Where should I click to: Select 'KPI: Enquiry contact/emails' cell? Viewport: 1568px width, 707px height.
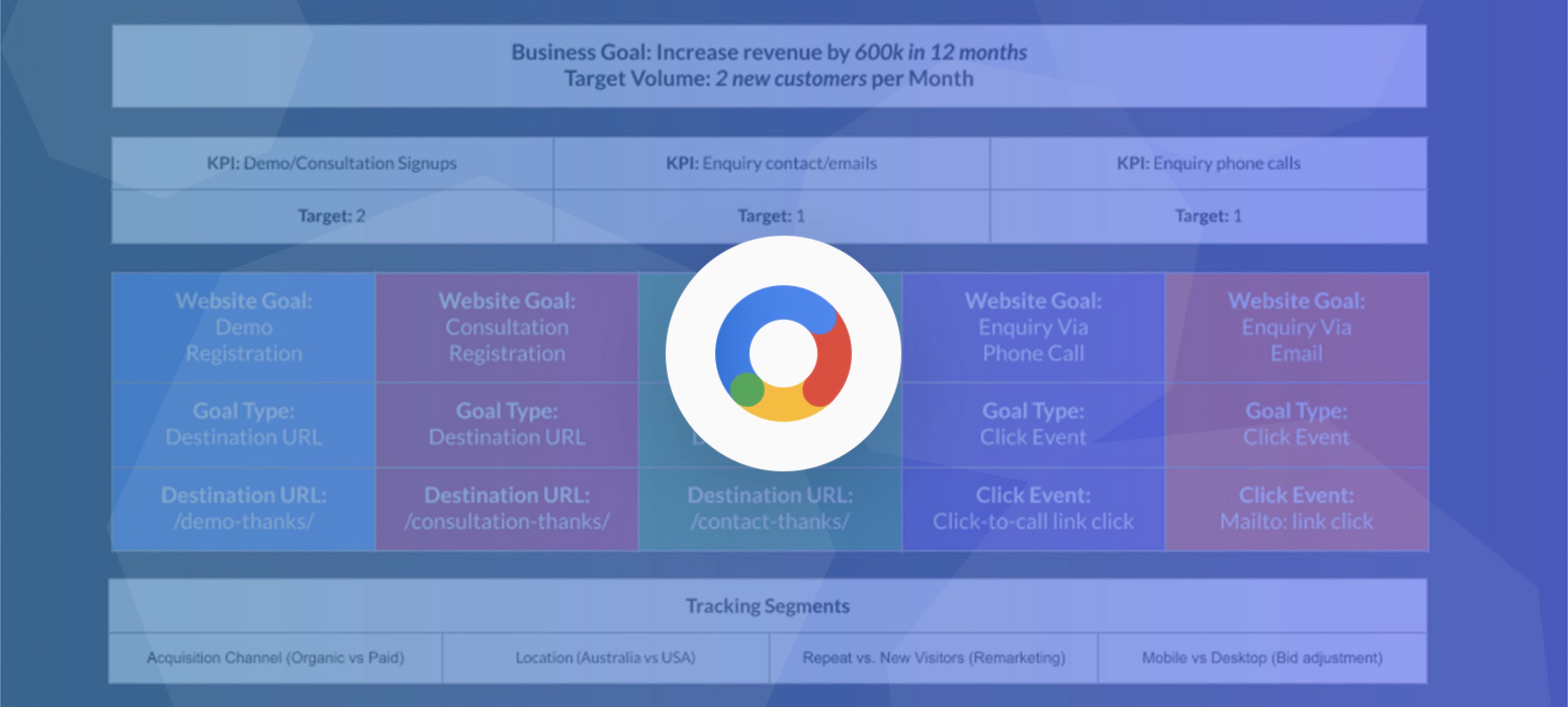(x=771, y=163)
